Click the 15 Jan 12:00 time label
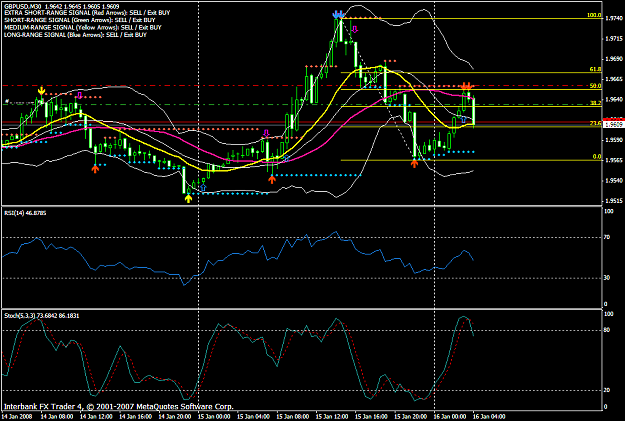Viewport: 625px width, 421px height. pyautogui.click(x=332, y=417)
